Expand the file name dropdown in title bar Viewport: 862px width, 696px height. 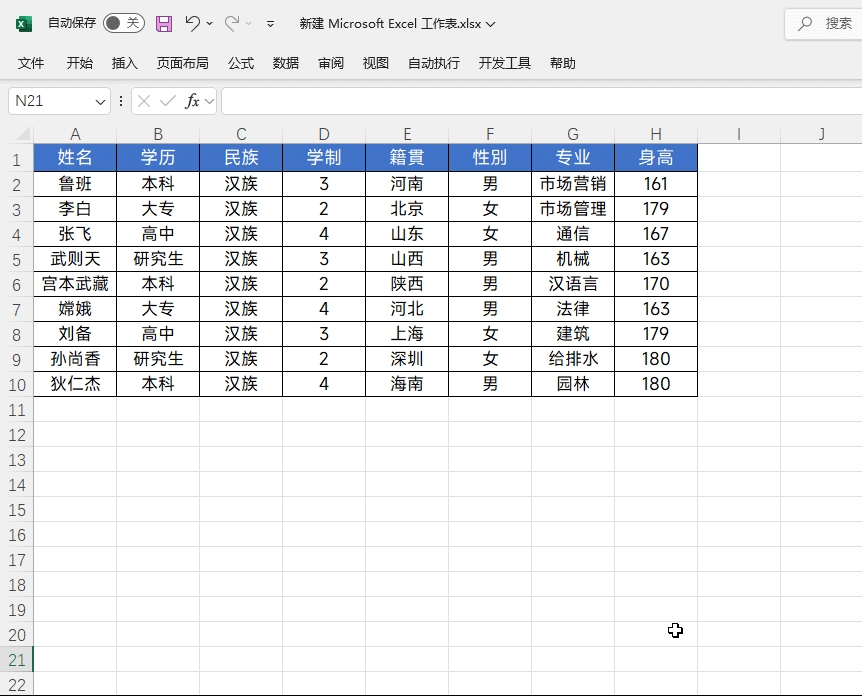point(490,24)
